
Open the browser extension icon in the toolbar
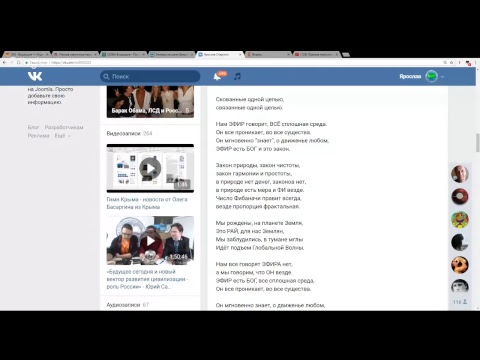click(x=468, y=63)
